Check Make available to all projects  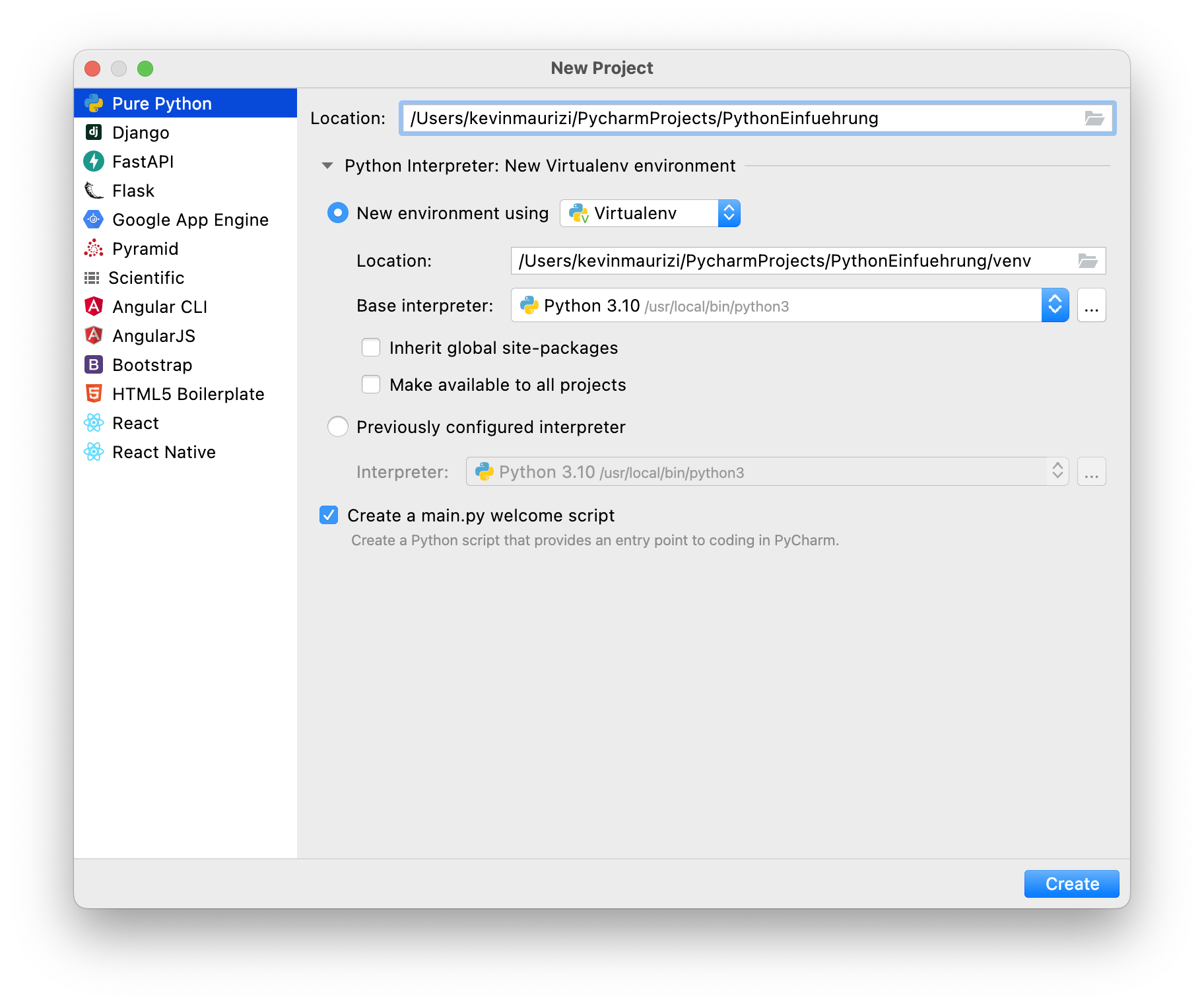[371, 384]
